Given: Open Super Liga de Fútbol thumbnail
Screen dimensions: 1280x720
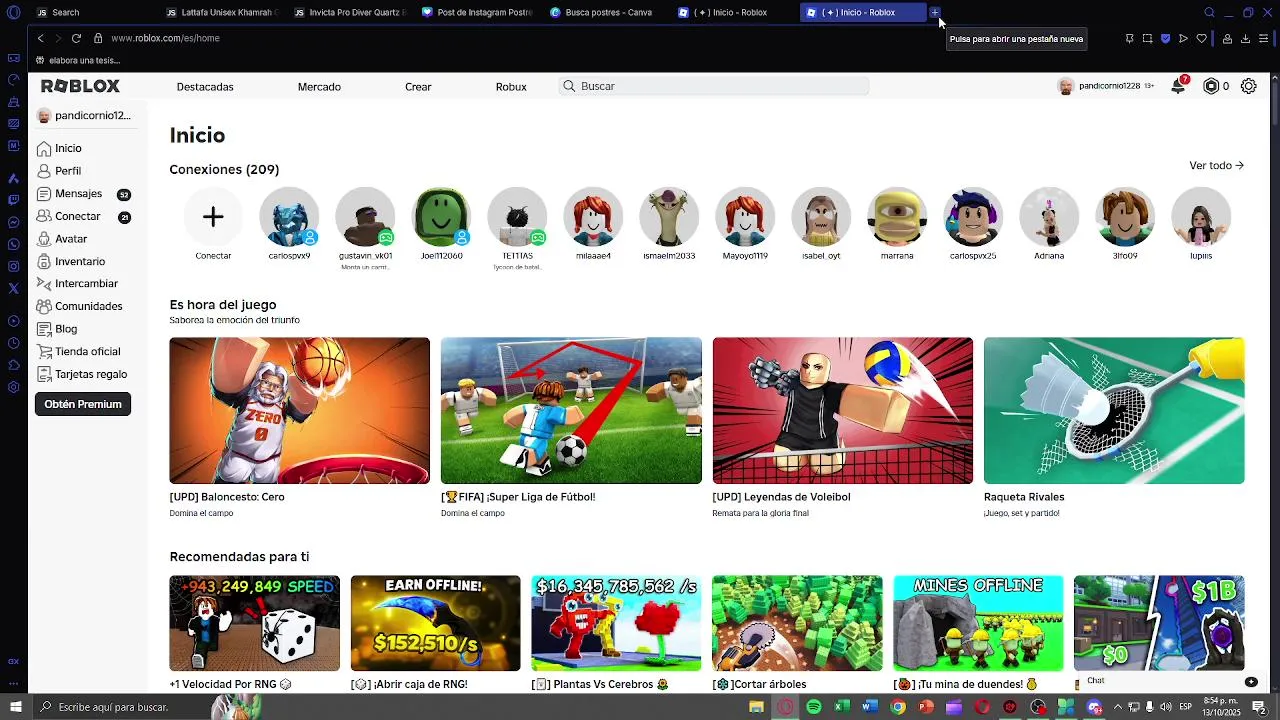Looking at the screenshot, I should click(571, 411).
